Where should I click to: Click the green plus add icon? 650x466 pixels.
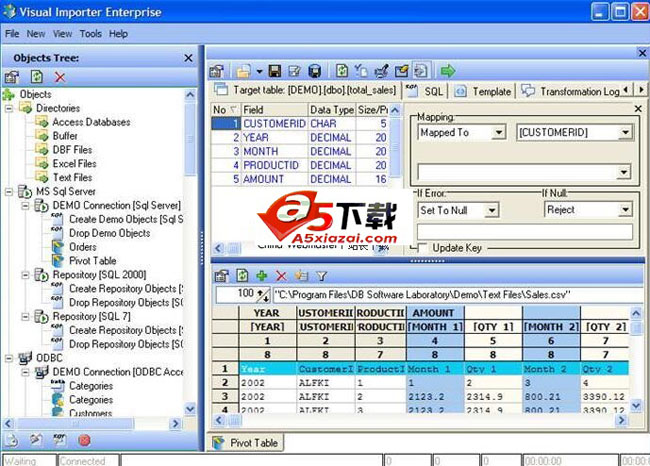pos(262,276)
